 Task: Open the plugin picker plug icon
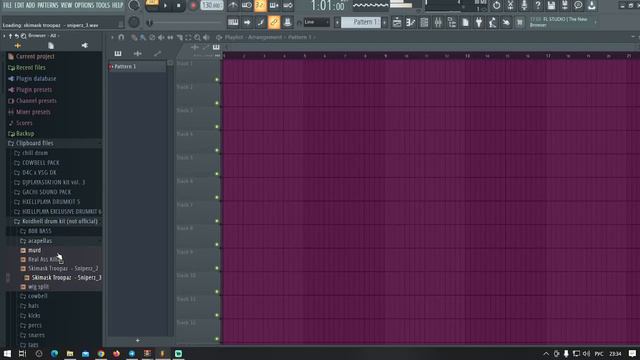pyautogui.click(x=479, y=22)
